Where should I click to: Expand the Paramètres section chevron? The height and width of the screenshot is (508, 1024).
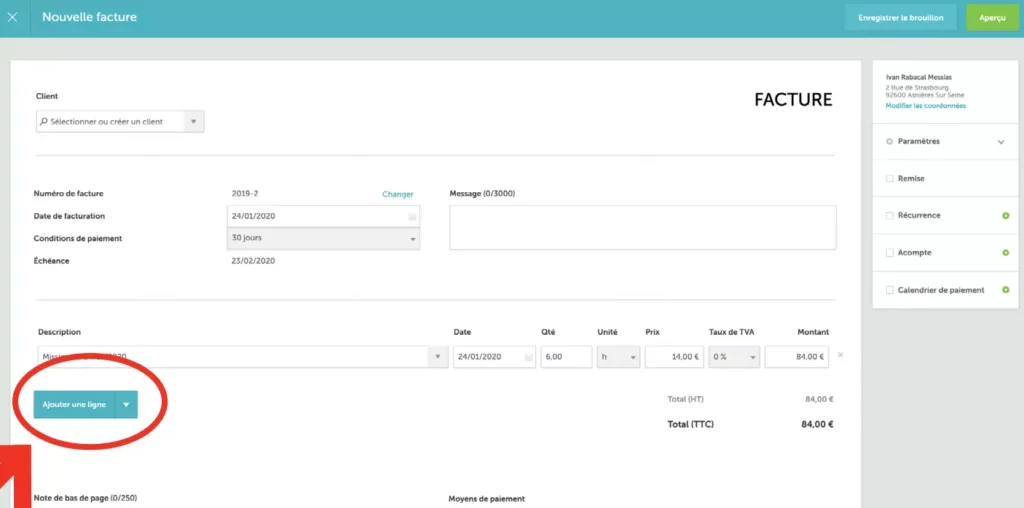[x=1001, y=142]
